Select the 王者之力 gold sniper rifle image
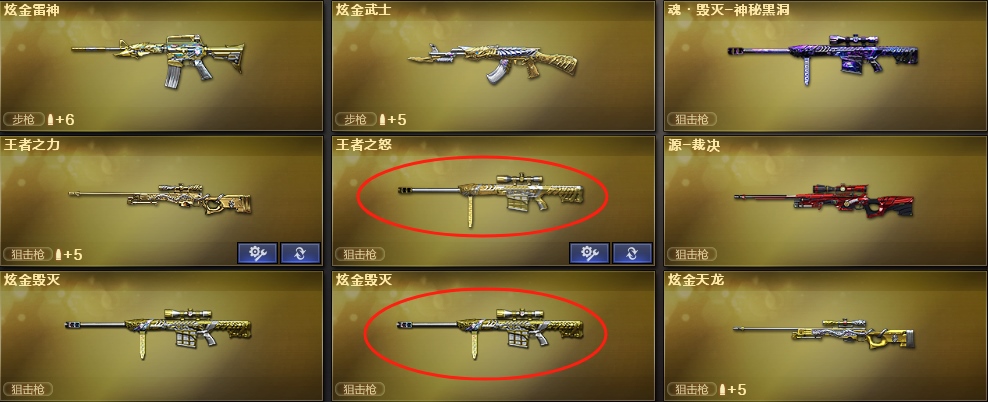988x402 pixels. point(160,198)
